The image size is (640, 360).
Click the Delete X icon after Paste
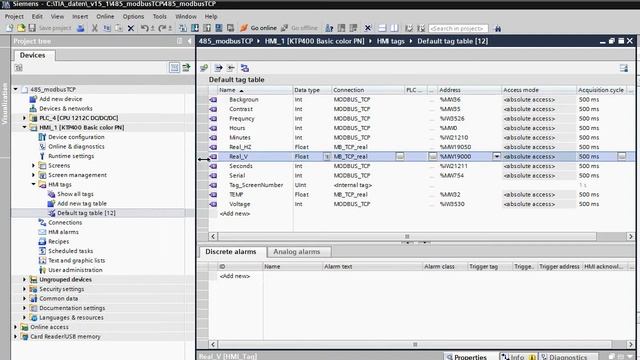(131, 28)
